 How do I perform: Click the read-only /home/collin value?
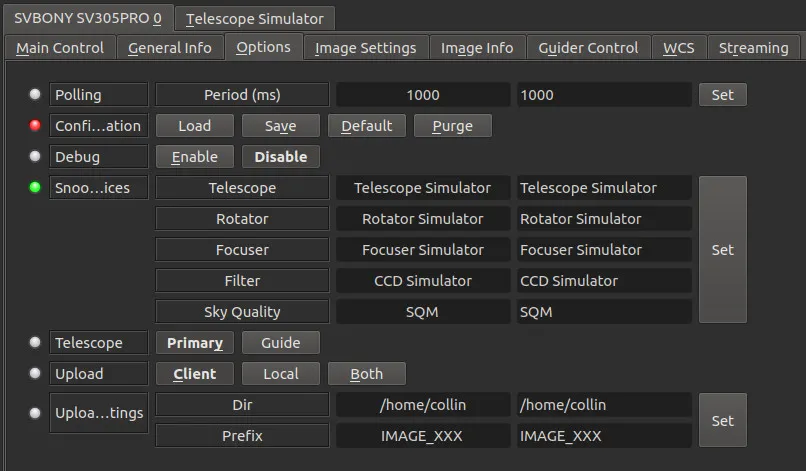click(x=423, y=405)
